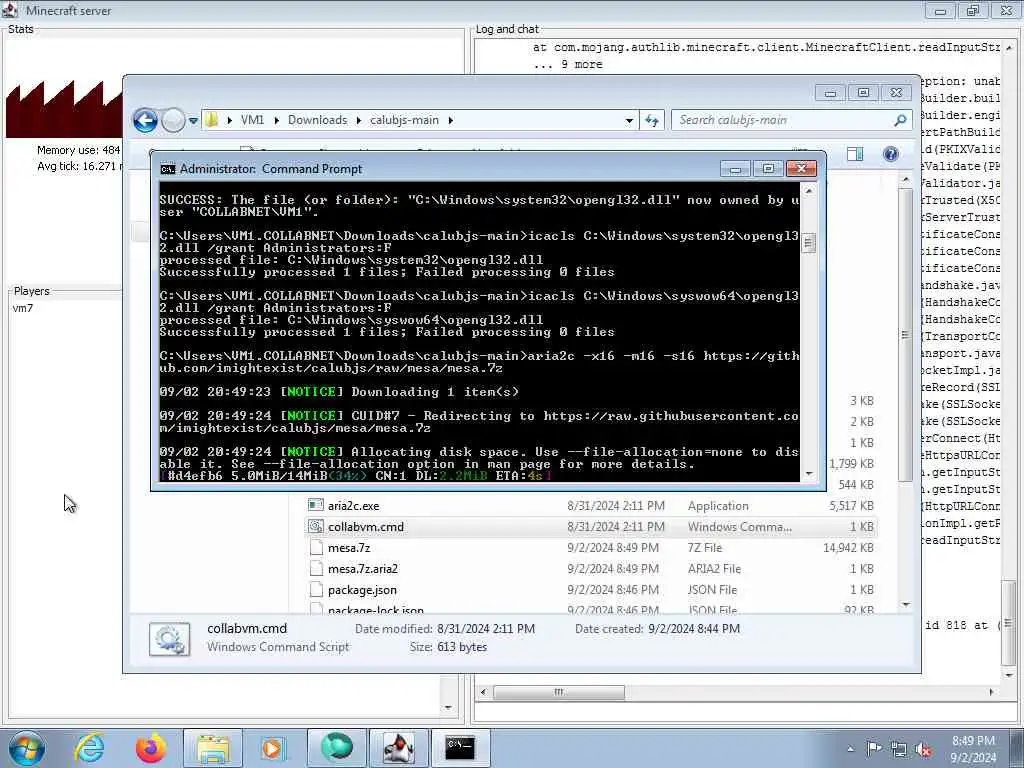The height and width of the screenshot is (768, 1024).
Task: Open Action Center flag tray icon
Action: tap(874, 749)
